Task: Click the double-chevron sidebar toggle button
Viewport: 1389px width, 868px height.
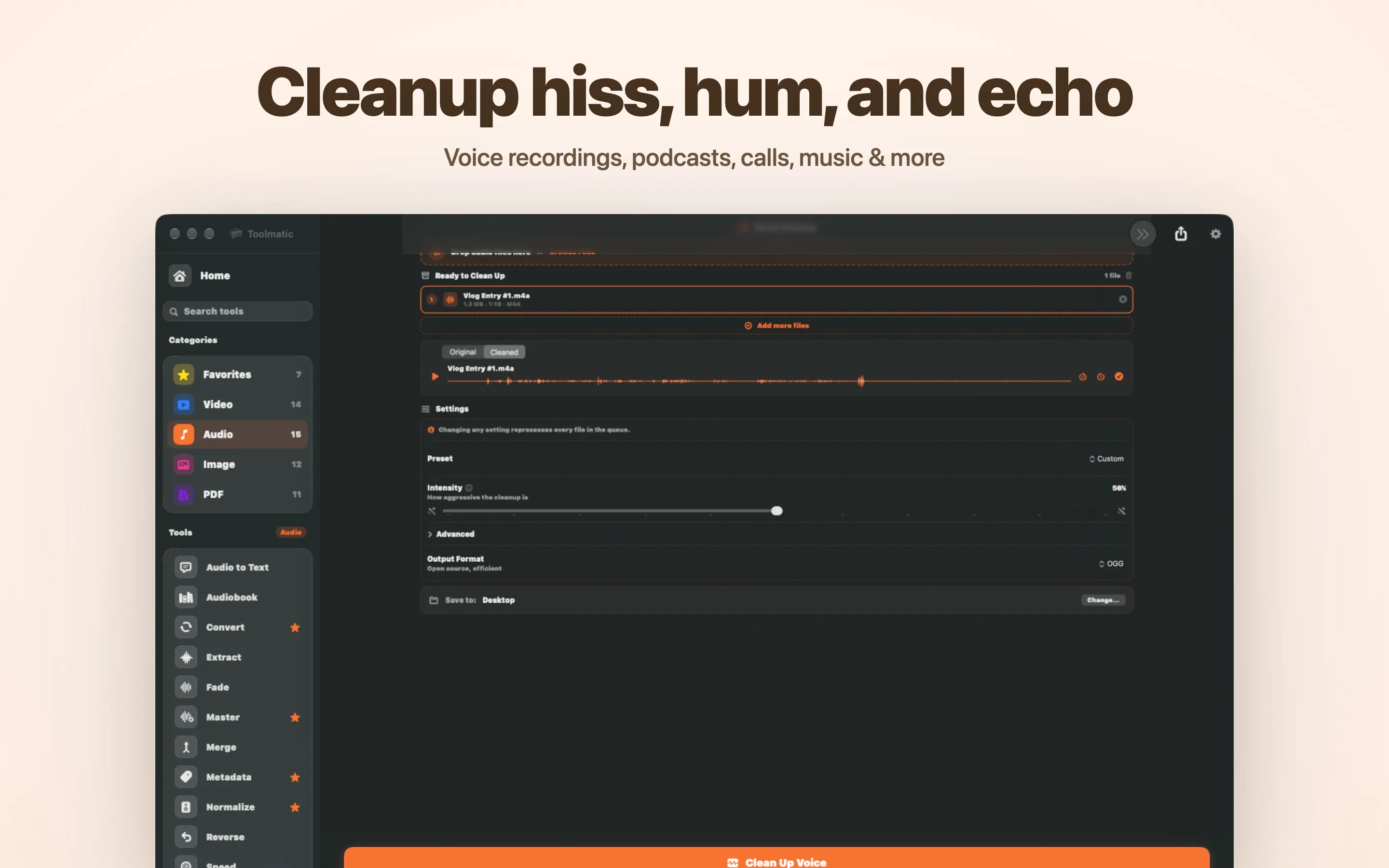Action: coord(1142,234)
